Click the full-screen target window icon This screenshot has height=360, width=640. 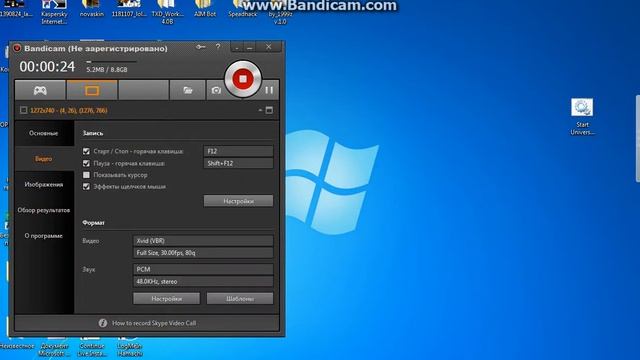(x=269, y=110)
